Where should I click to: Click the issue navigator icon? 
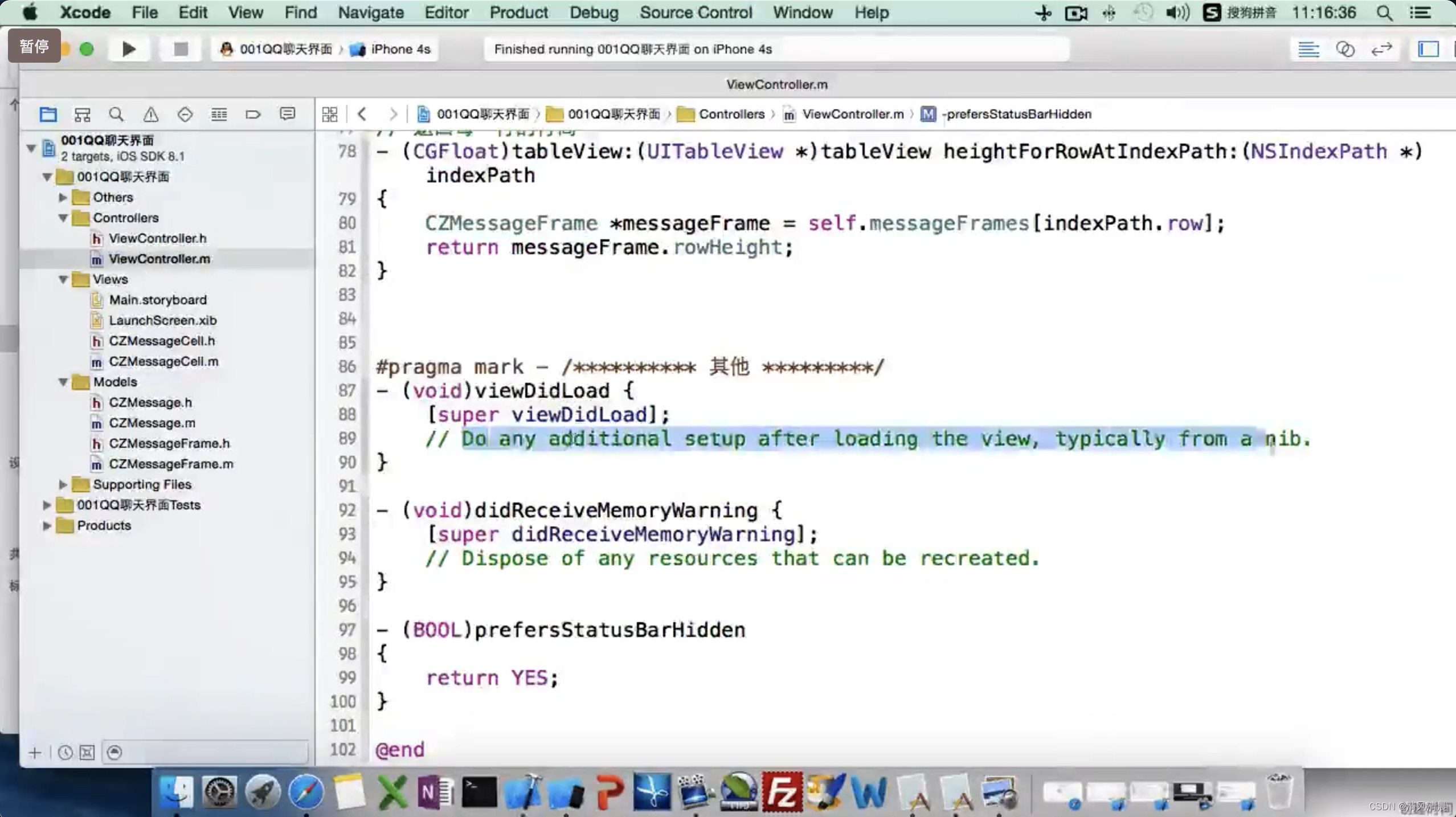point(150,113)
